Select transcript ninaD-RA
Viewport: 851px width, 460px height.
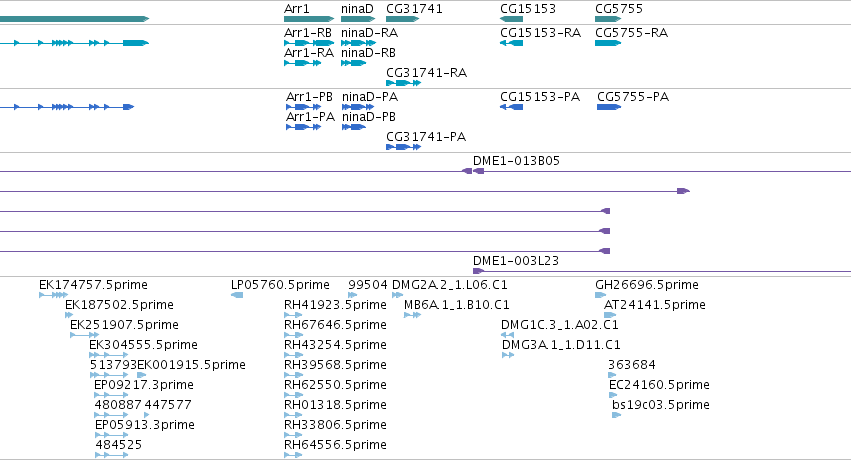point(370,33)
